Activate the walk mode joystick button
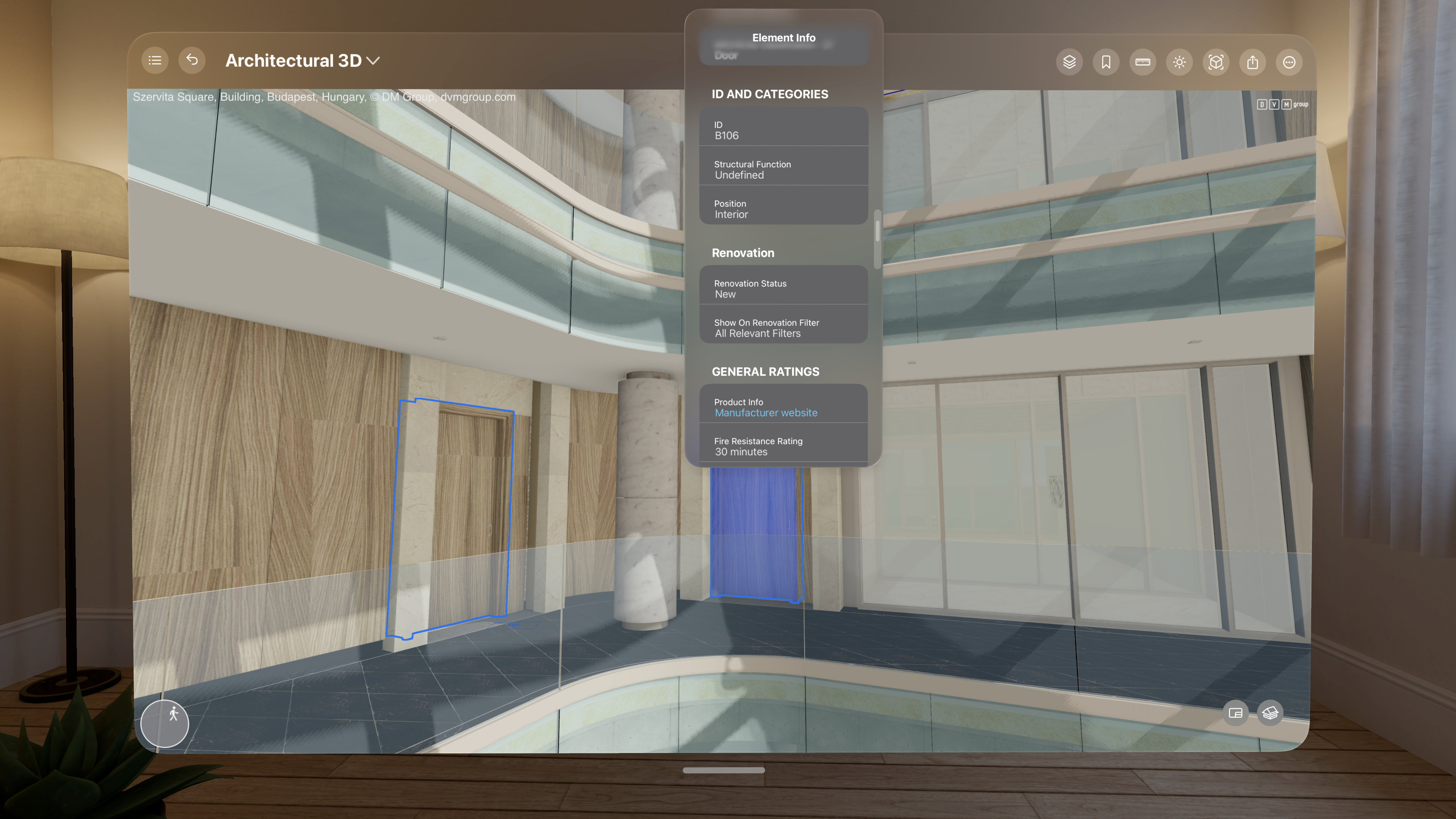Viewport: 1456px width, 819px height. tap(165, 723)
